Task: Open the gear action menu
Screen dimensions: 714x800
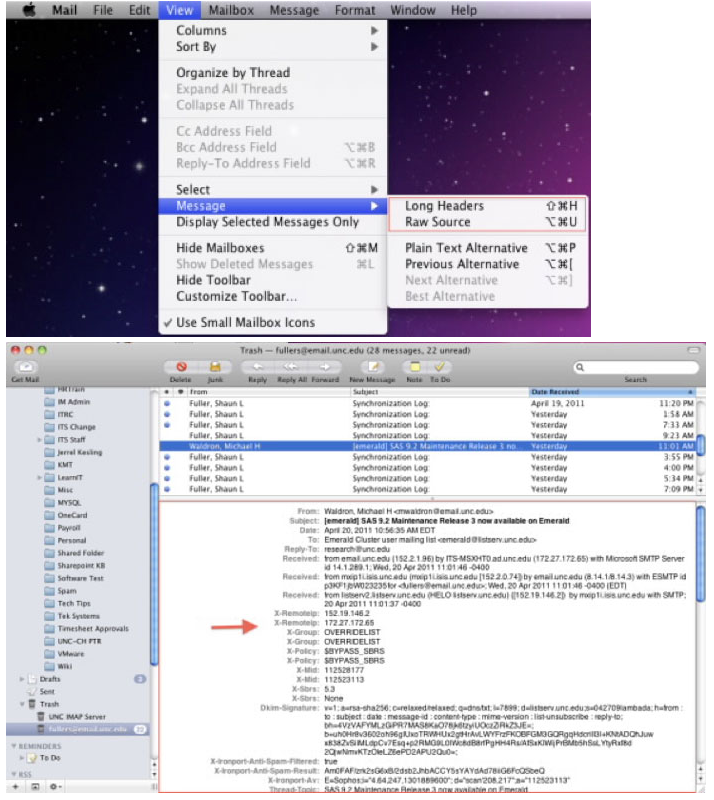Action: (x=55, y=788)
